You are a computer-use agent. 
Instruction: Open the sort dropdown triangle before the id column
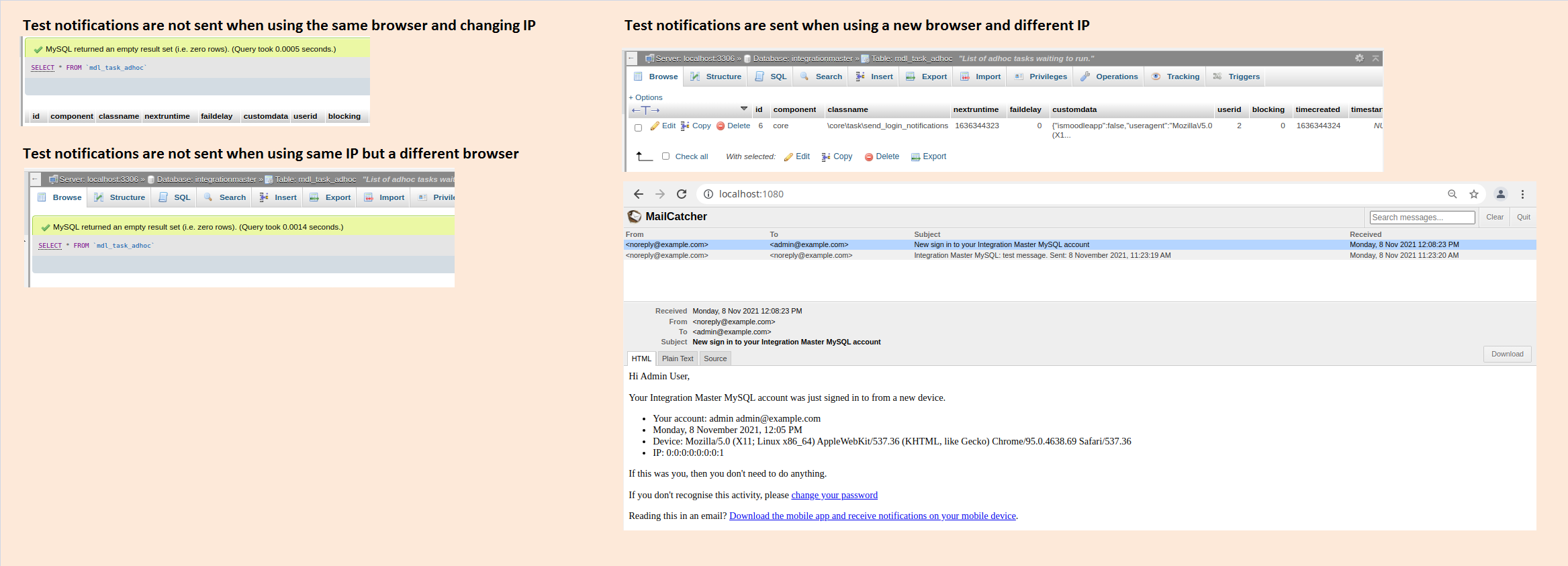tap(744, 109)
